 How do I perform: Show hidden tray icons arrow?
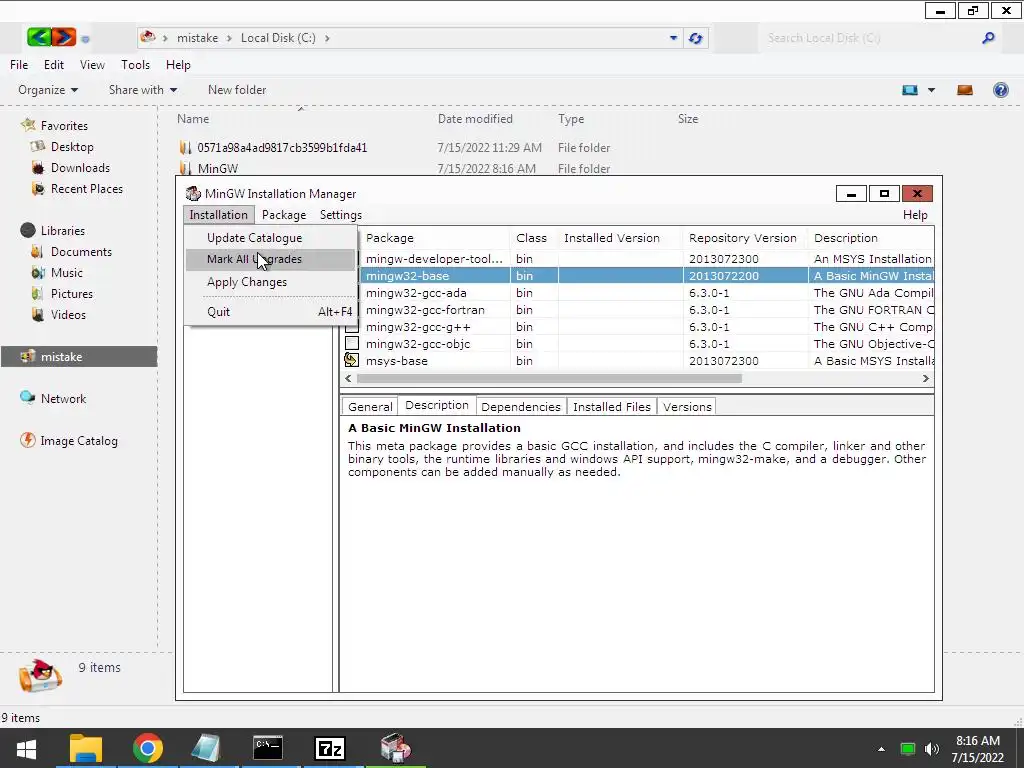(x=881, y=749)
